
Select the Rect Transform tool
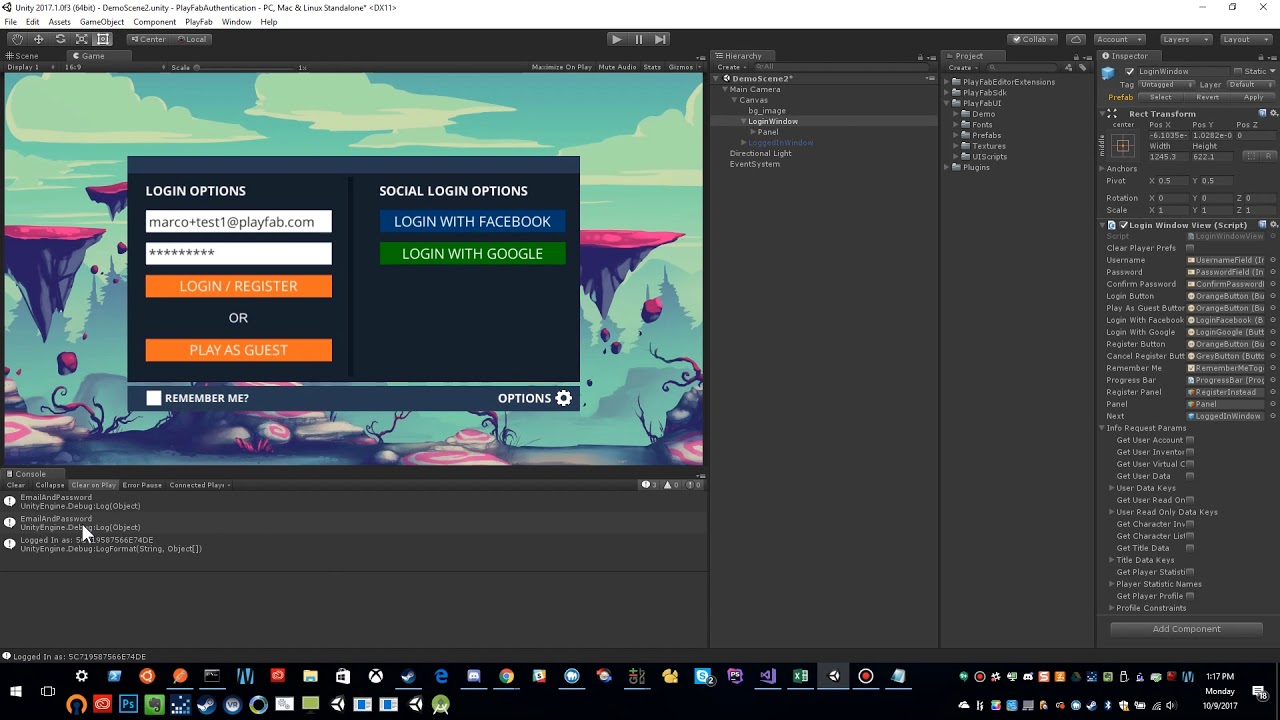[103, 39]
